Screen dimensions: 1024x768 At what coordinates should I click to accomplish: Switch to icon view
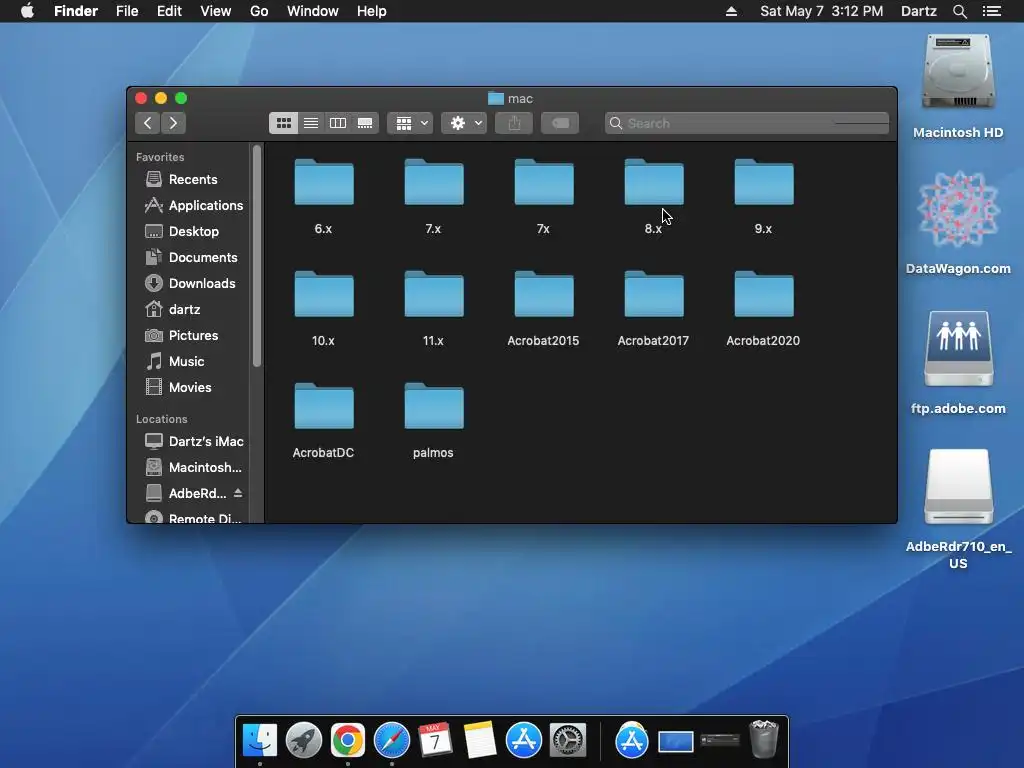point(283,123)
